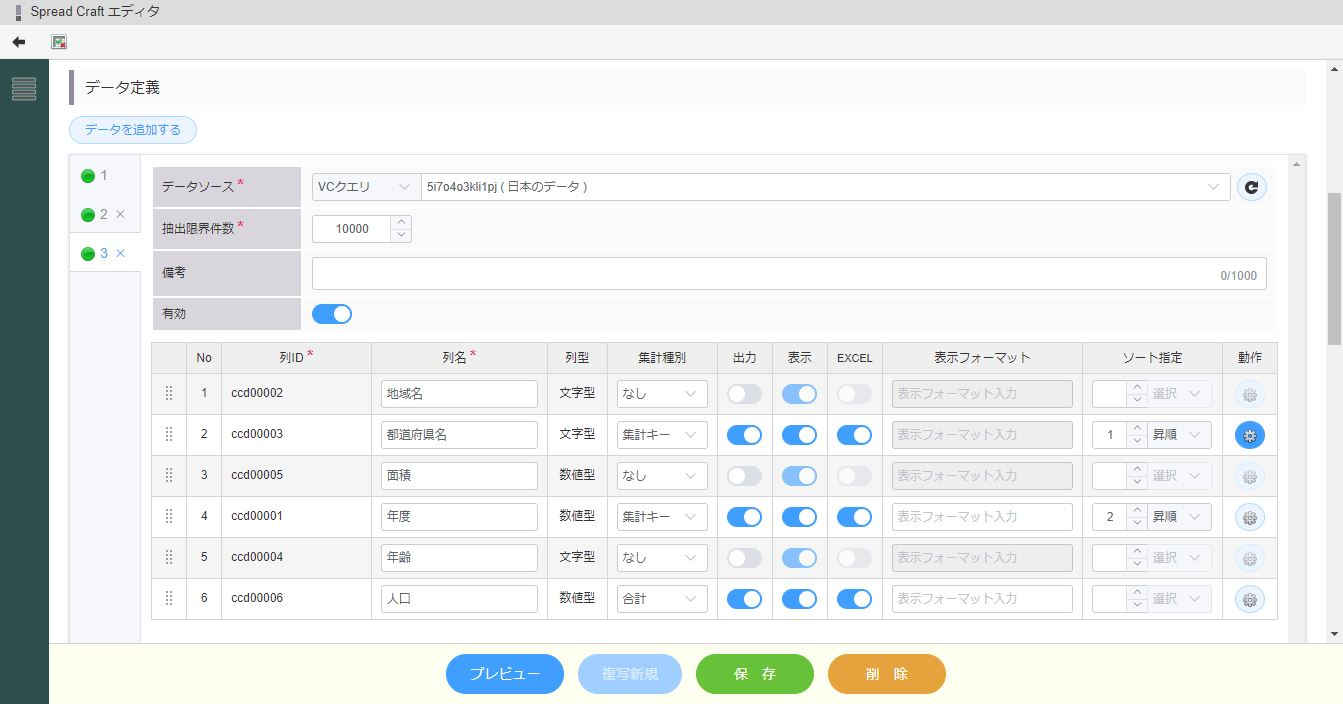Image resolution: width=1343 pixels, height=704 pixels.
Task: Click the Excel export toolbar icon
Action: (x=59, y=42)
